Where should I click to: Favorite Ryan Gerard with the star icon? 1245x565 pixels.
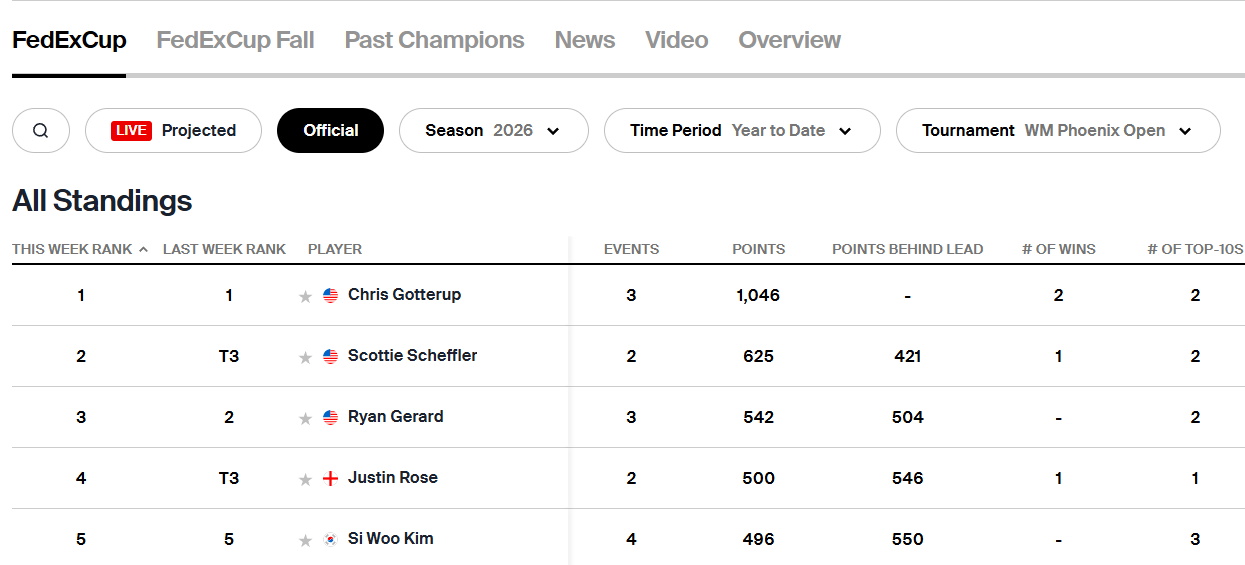click(306, 418)
